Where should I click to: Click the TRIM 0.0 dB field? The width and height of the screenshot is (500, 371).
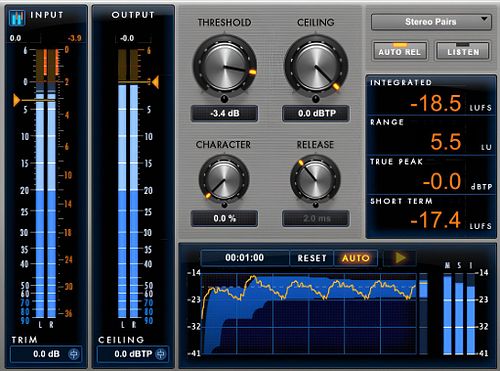point(46,354)
